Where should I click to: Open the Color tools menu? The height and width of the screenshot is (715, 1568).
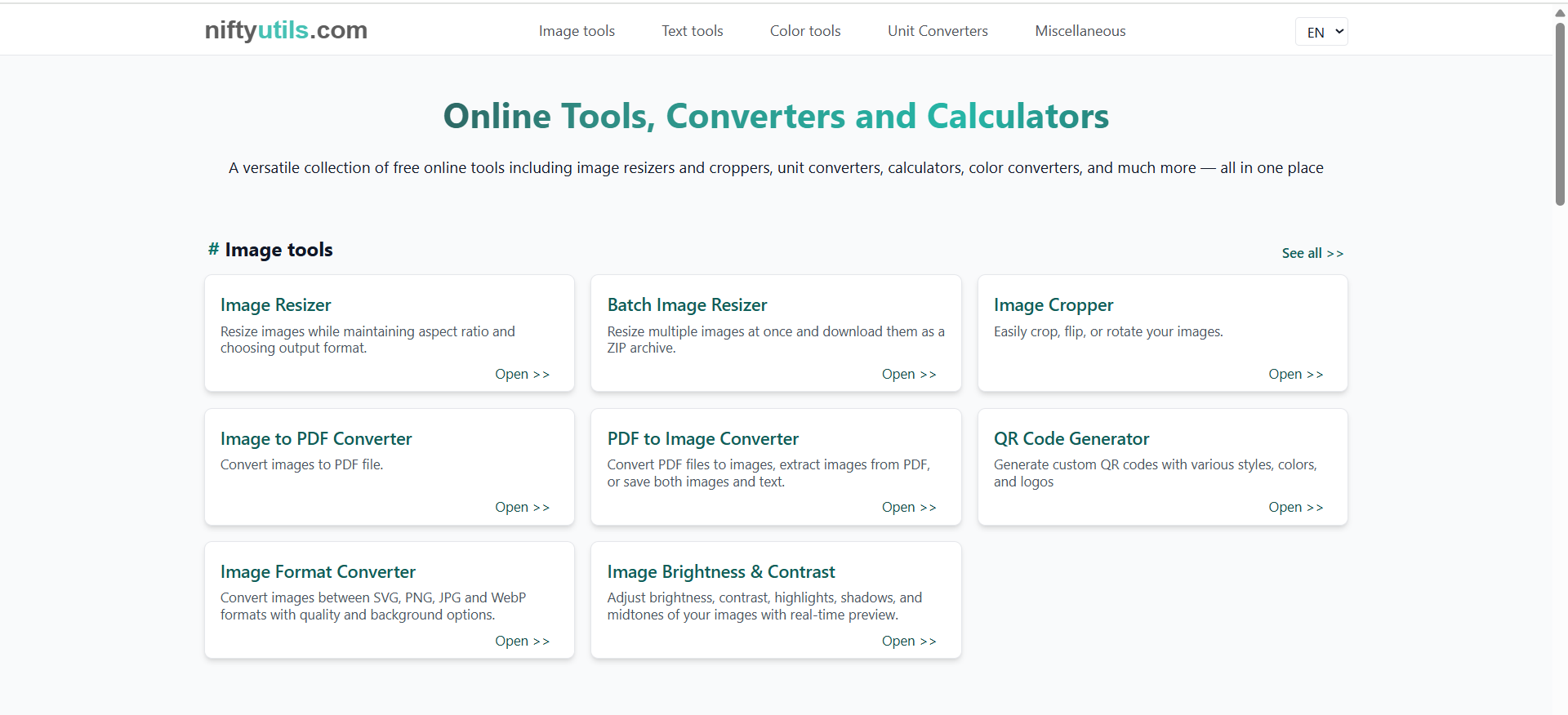click(x=804, y=31)
